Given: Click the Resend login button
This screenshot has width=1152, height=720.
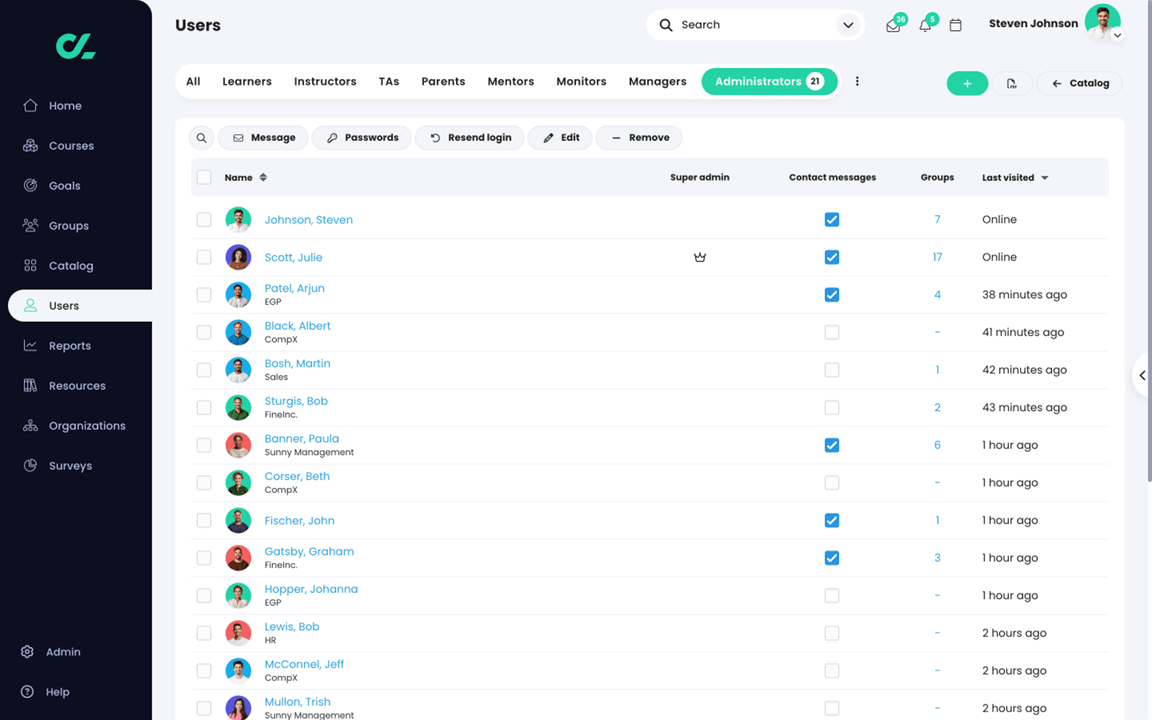Looking at the screenshot, I should tap(469, 138).
